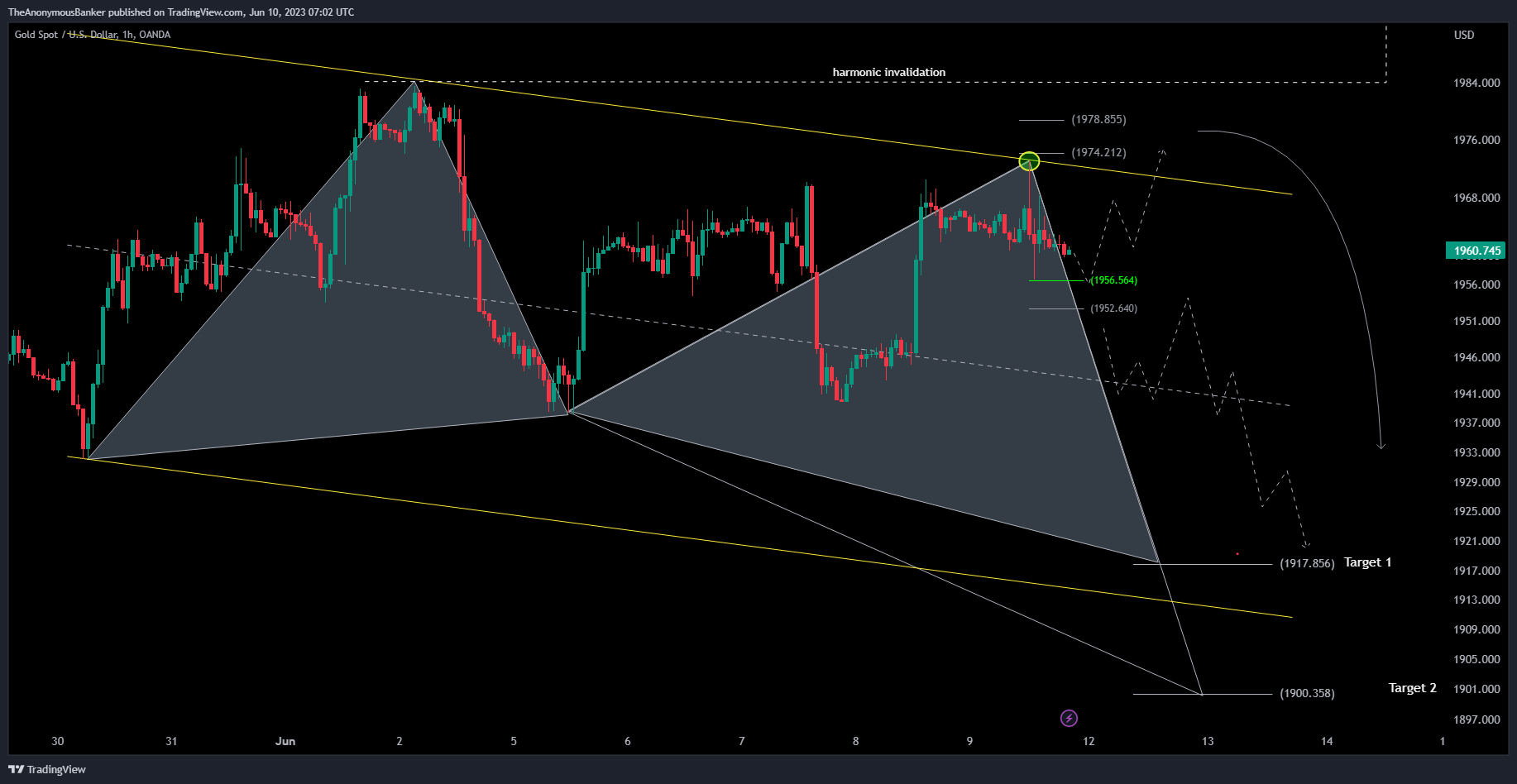Click the '12' date on the time axis

(x=1089, y=741)
